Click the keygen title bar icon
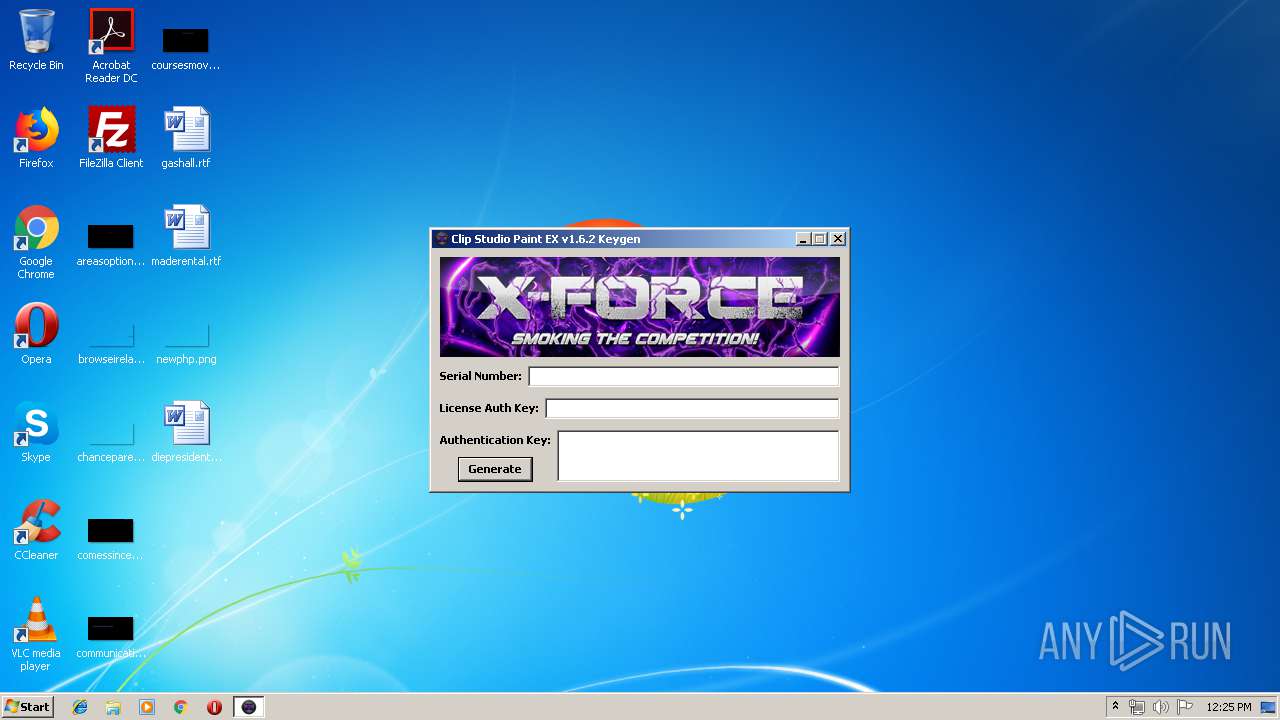The height and width of the screenshot is (720, 1280). 442,239
